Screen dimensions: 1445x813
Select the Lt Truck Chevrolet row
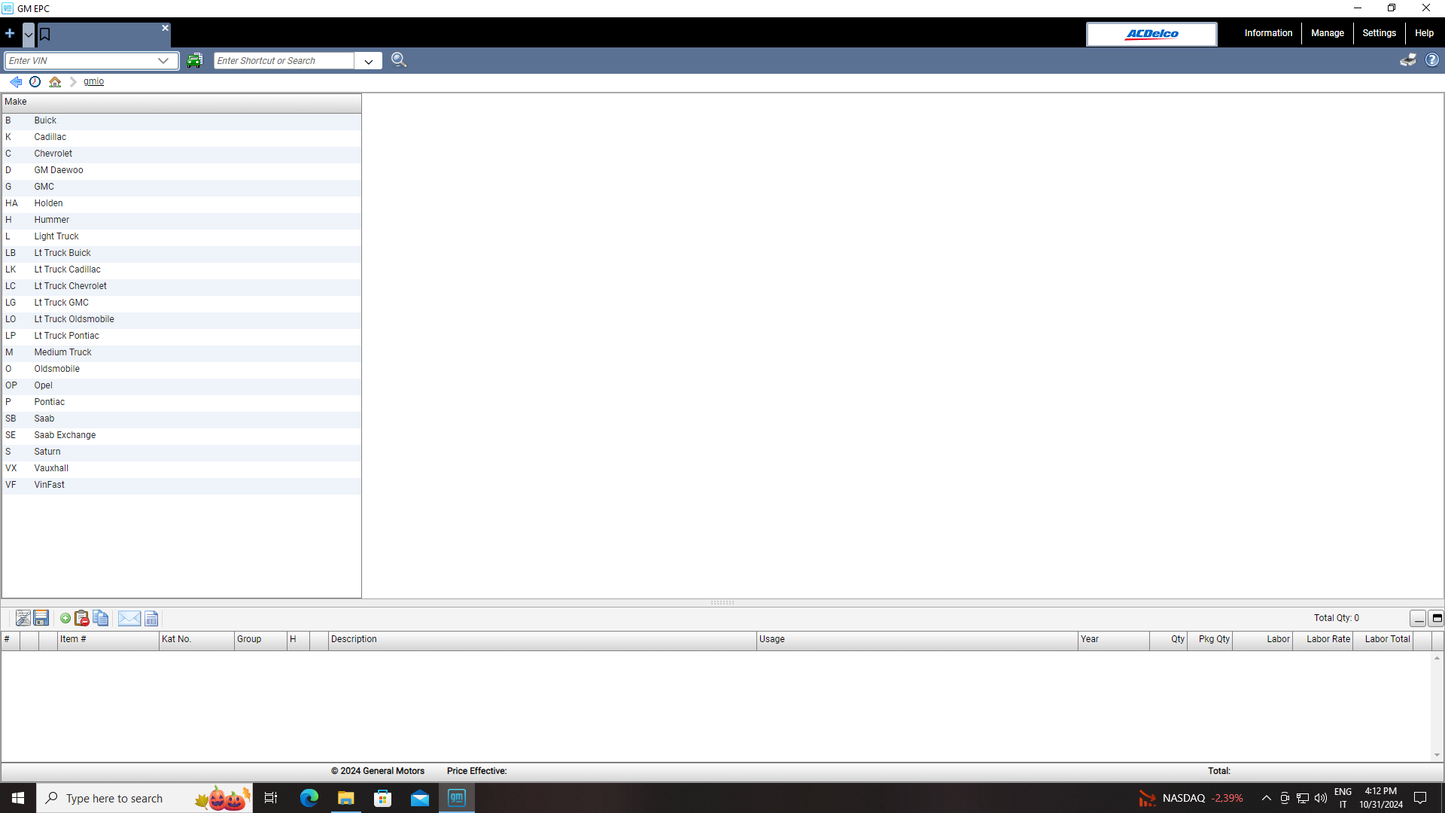(x=181, y=286)
